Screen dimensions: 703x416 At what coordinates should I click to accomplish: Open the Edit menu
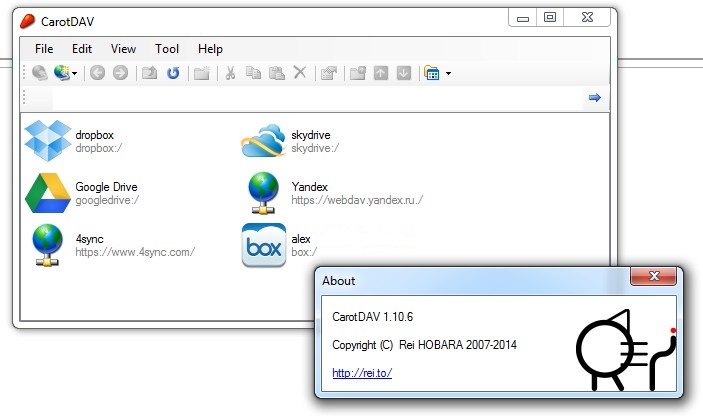82,49
